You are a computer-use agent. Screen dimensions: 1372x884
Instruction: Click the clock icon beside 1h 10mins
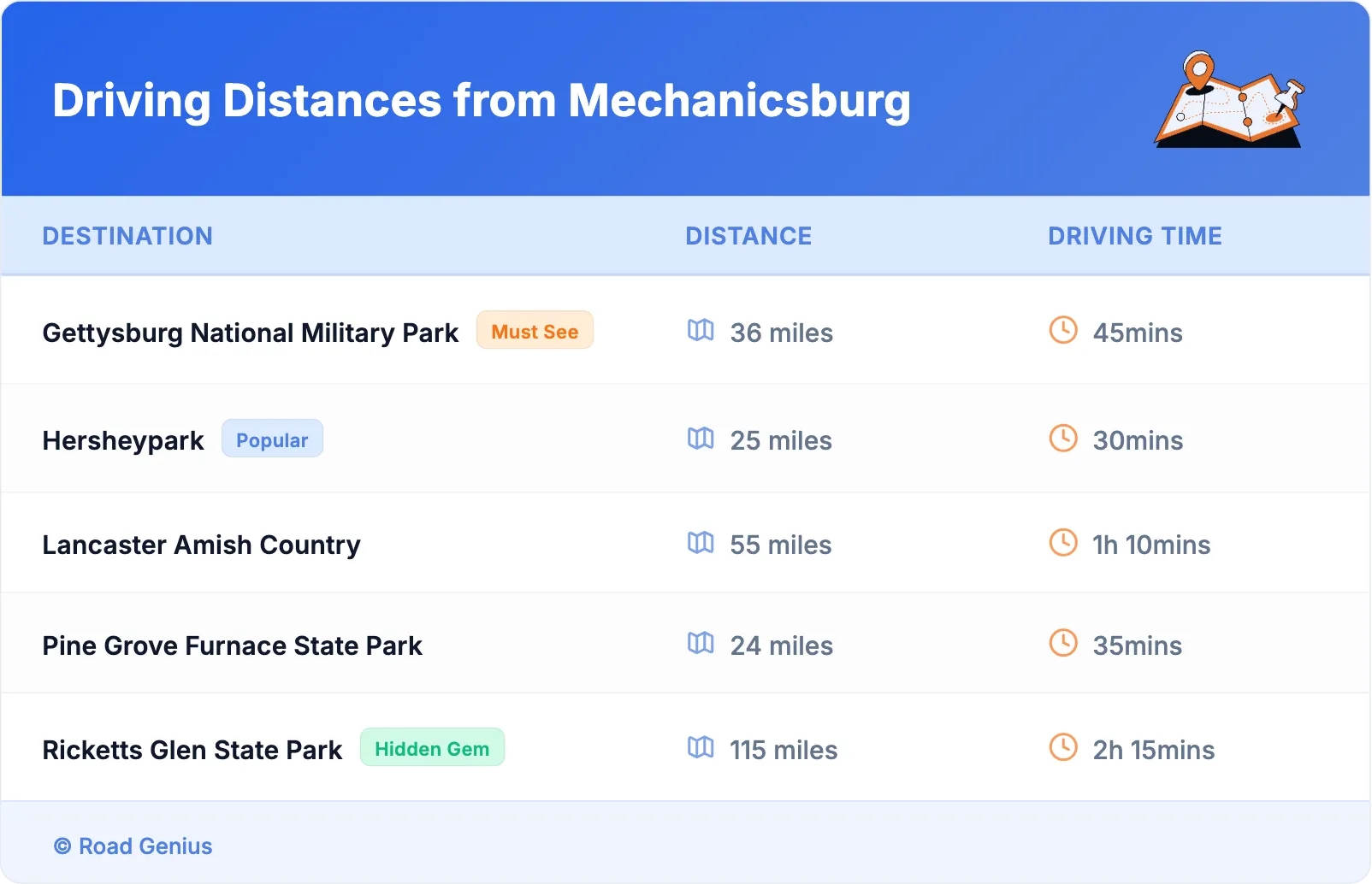pos(1063,543)
